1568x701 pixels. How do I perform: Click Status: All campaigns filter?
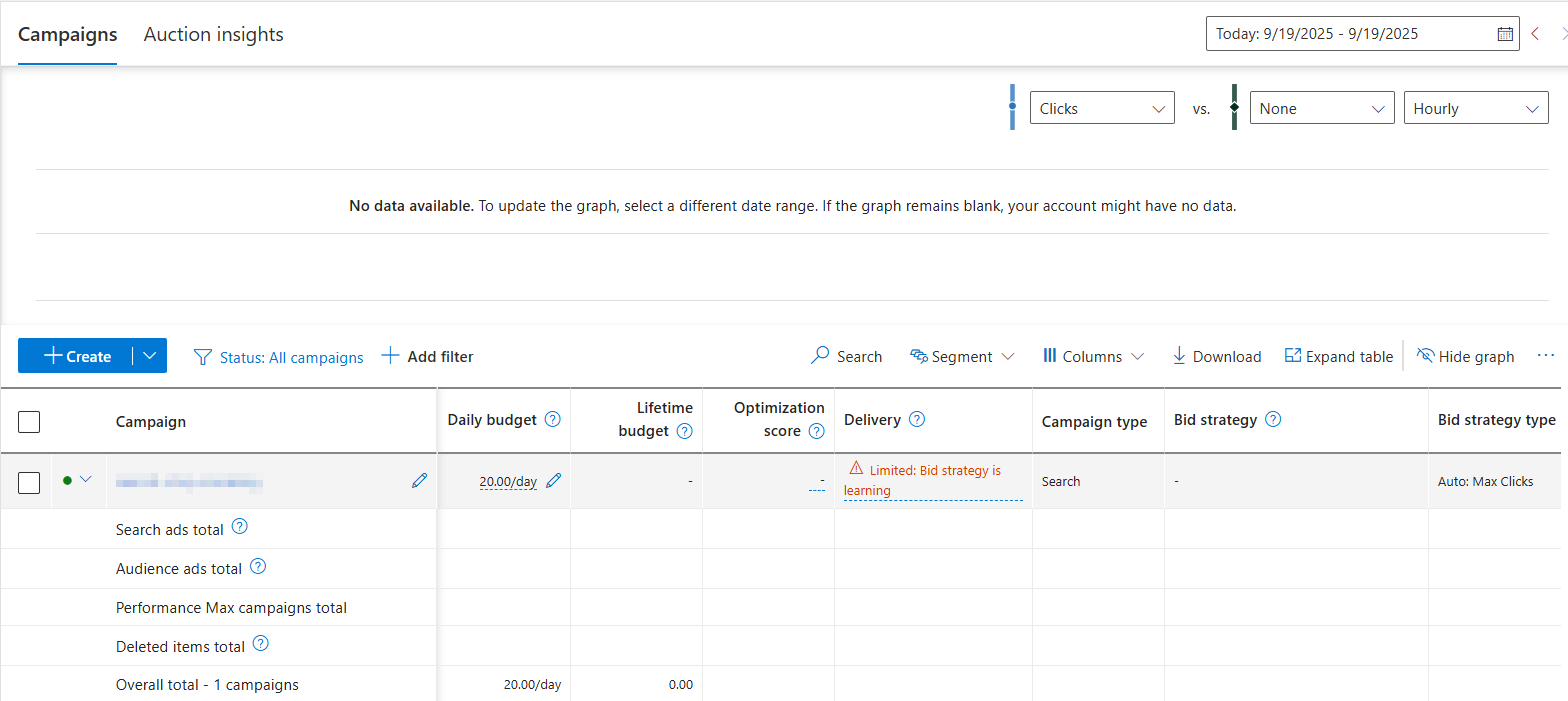coord(292,357)
